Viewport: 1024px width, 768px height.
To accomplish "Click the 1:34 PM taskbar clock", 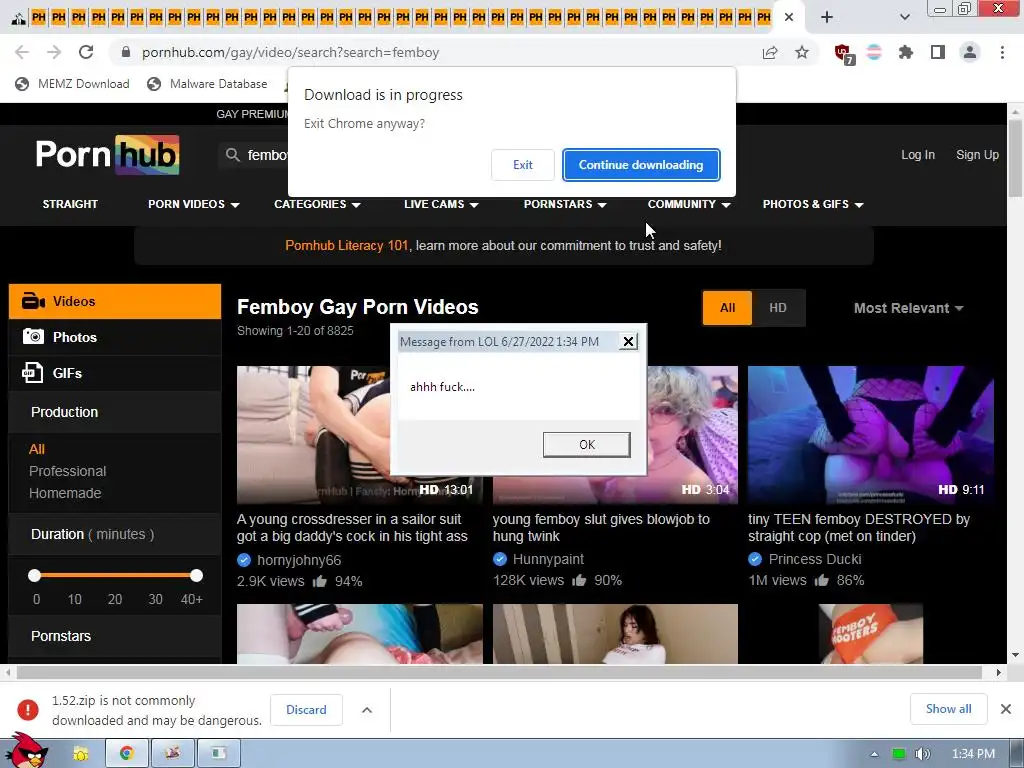I will 973,754.
